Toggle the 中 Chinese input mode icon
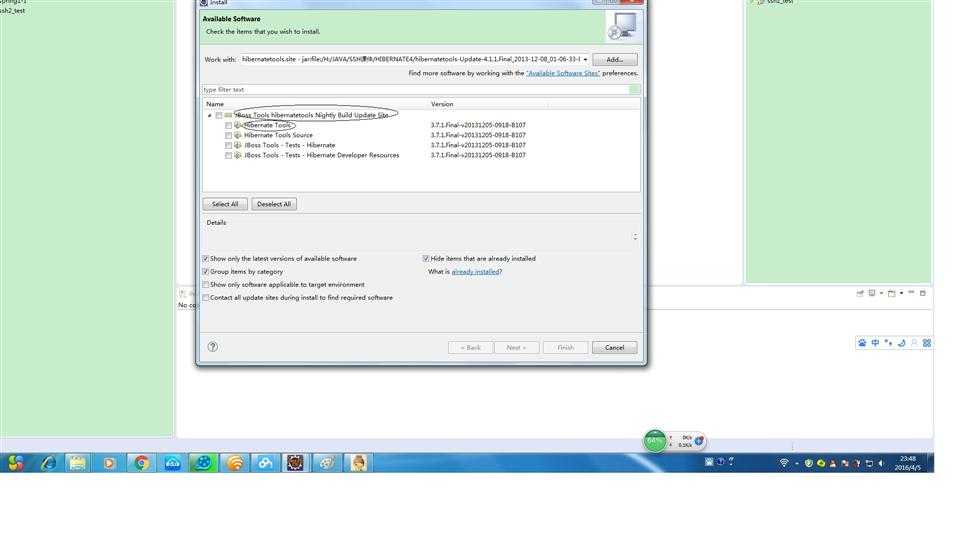This screenshot has width=960, height=540. click(875, 343)
